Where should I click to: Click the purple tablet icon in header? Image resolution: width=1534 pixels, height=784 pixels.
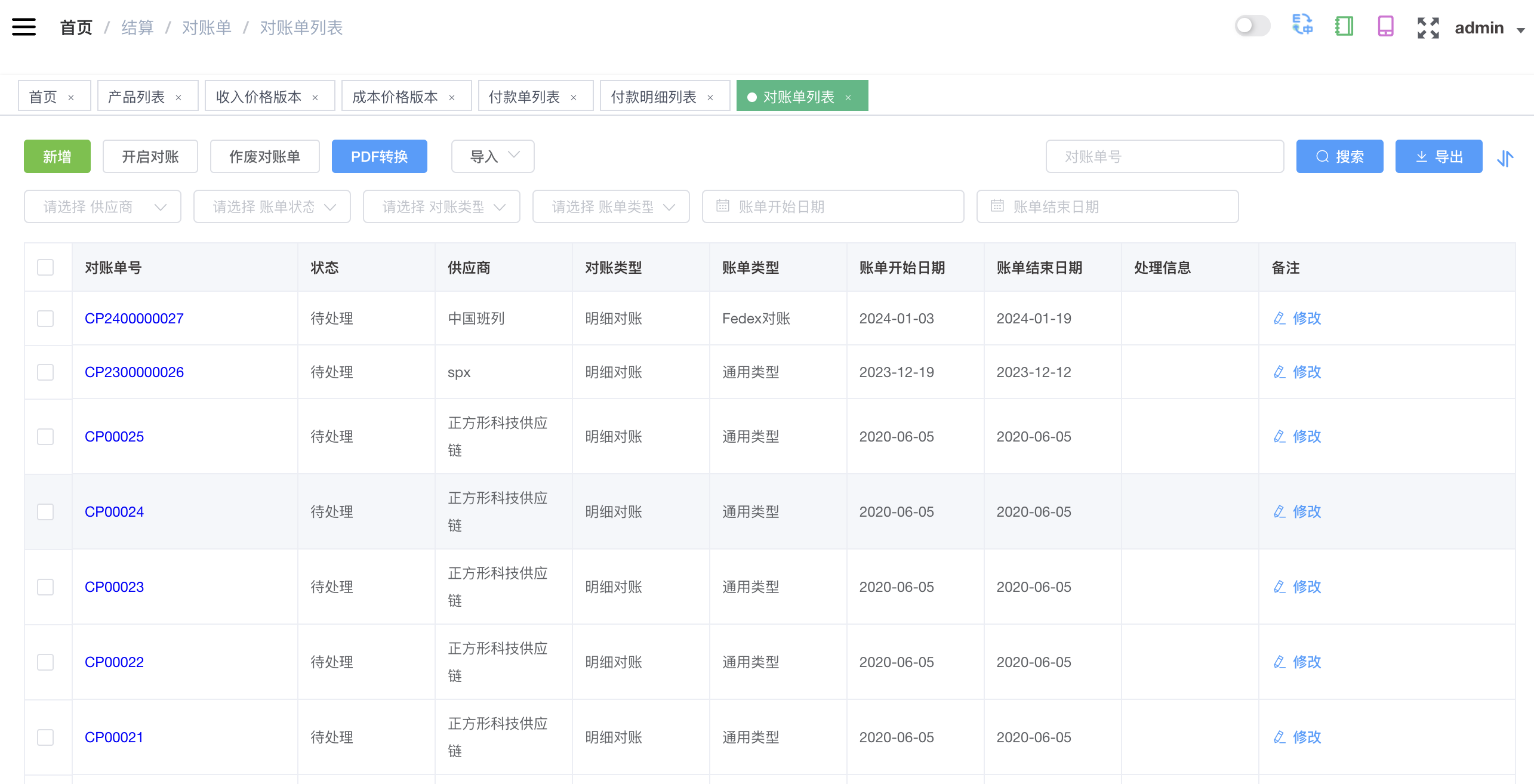click(1385, 26)
